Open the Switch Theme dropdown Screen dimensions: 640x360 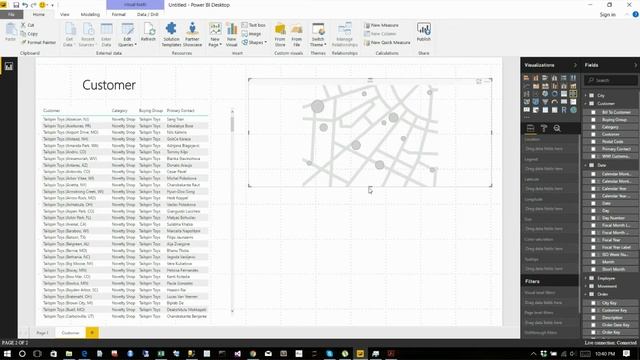coord(318,34)
